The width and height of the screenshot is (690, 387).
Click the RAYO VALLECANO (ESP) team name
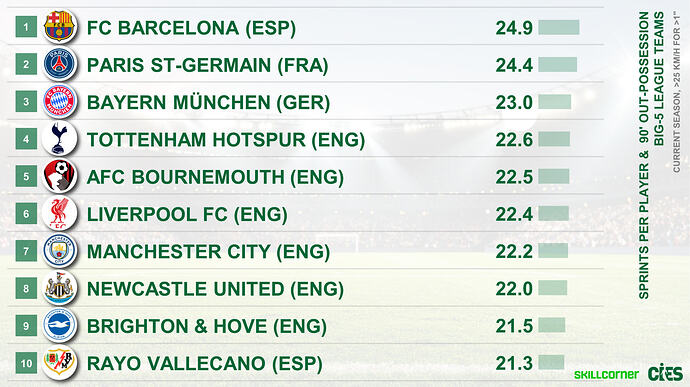pyautogui.click(x=205, y=364)
